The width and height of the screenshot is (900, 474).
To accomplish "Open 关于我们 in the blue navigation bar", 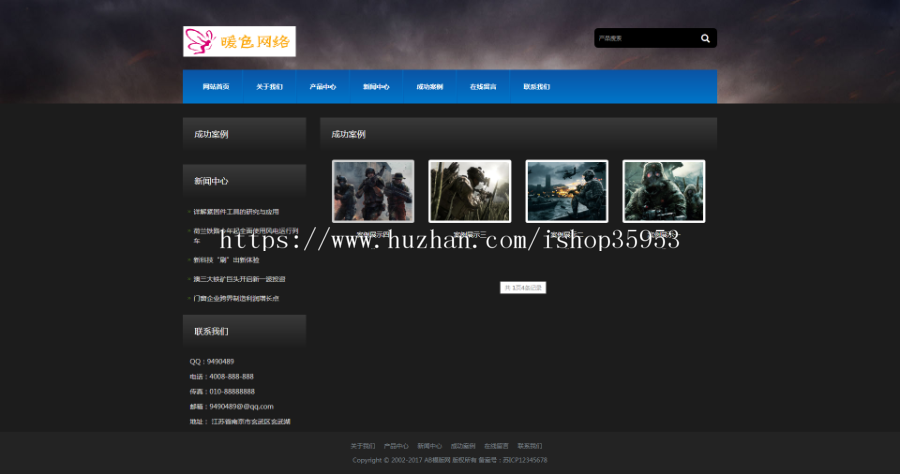I will [269, 87].
